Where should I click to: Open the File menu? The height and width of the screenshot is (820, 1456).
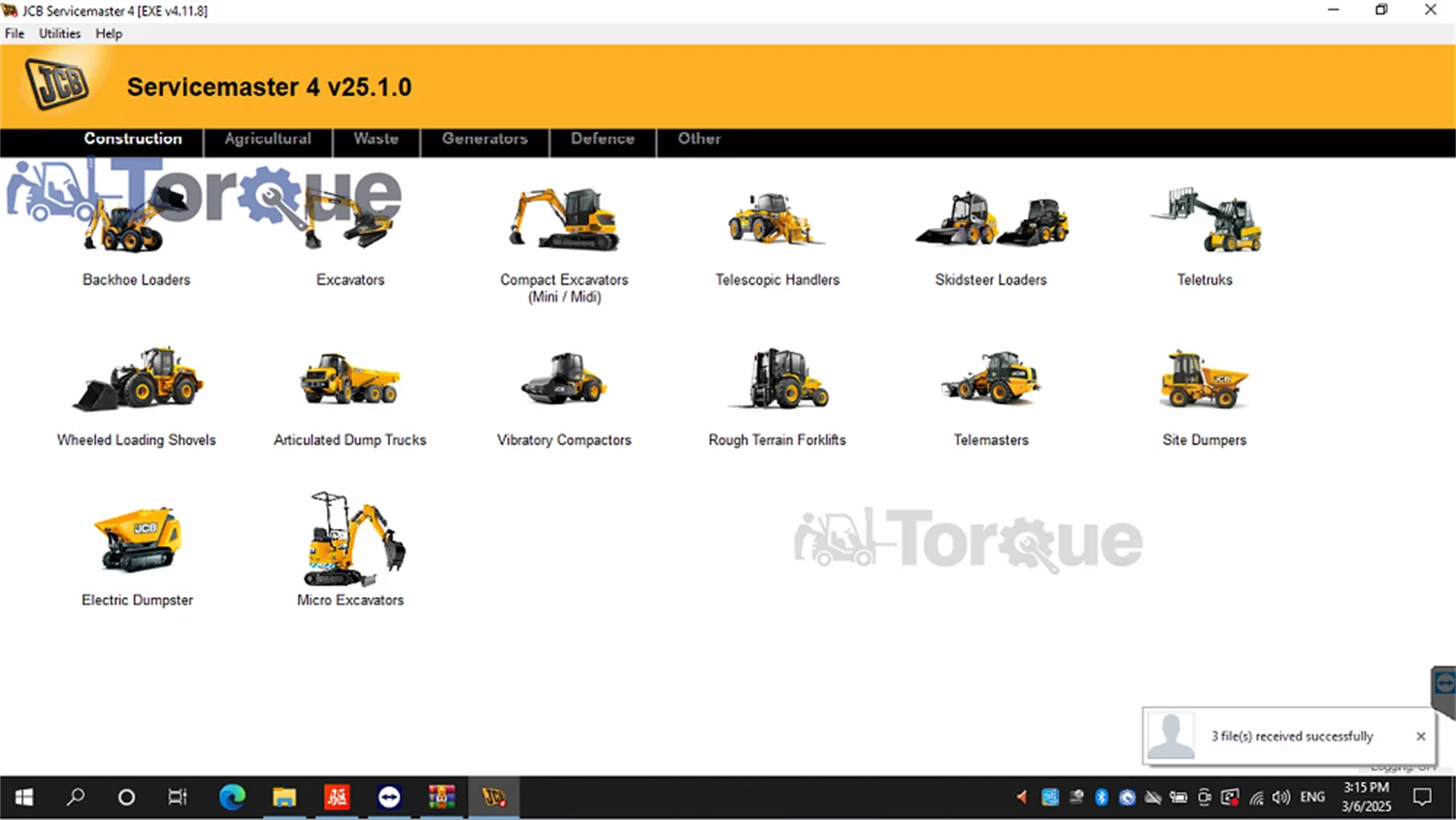coord(15,33)
